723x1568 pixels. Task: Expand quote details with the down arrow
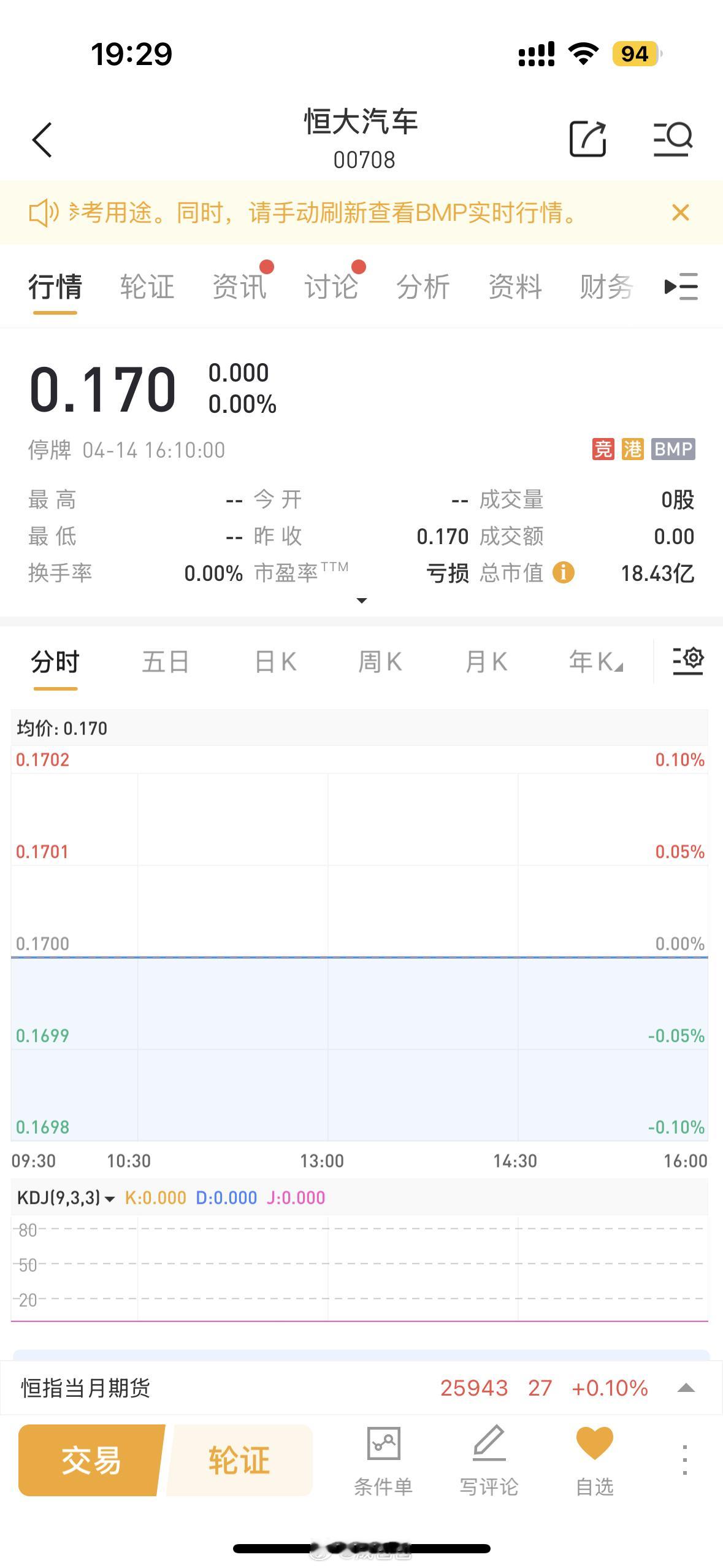point(362,600)
